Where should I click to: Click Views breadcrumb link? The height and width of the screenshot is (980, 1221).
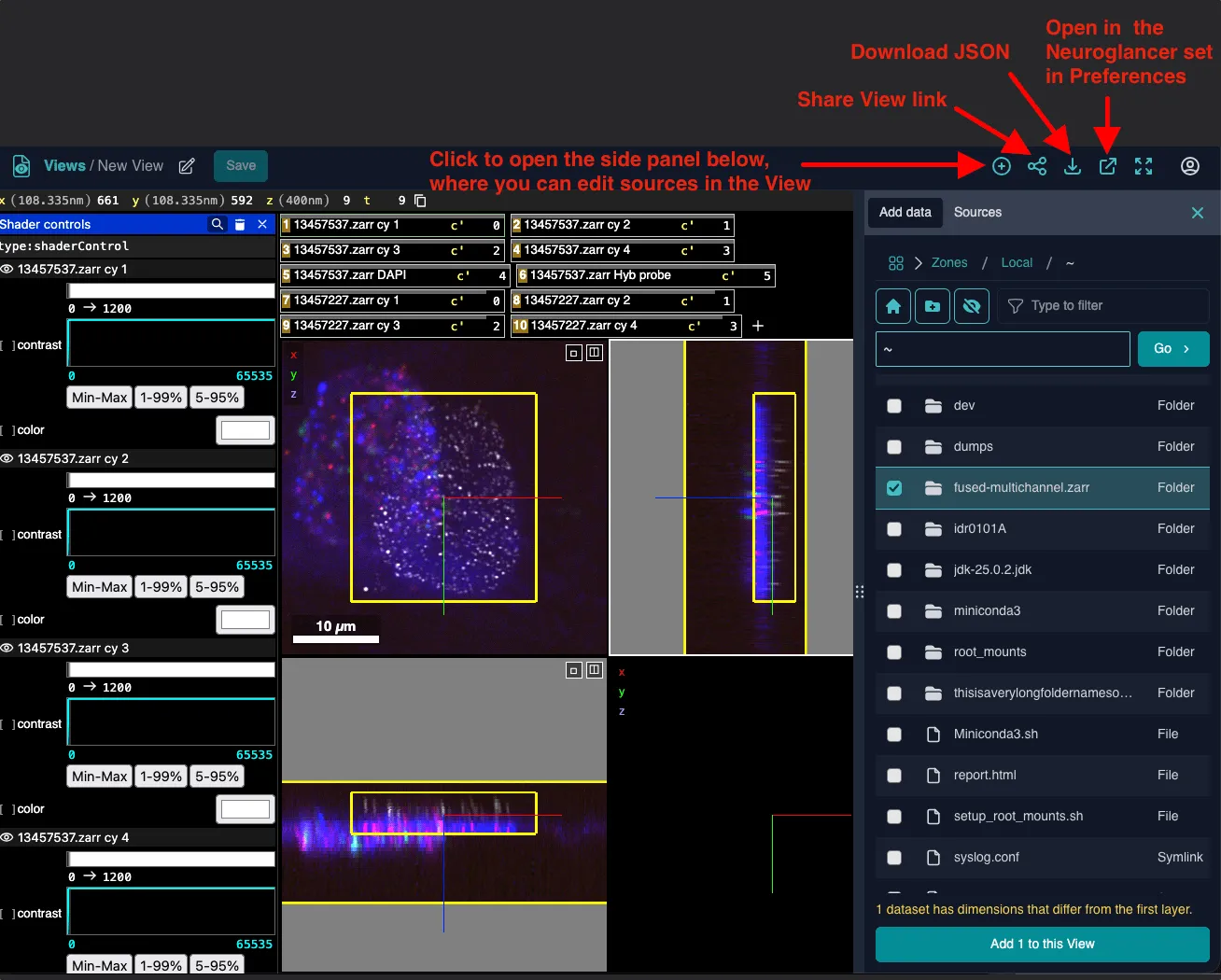click(x=64, y=165)
